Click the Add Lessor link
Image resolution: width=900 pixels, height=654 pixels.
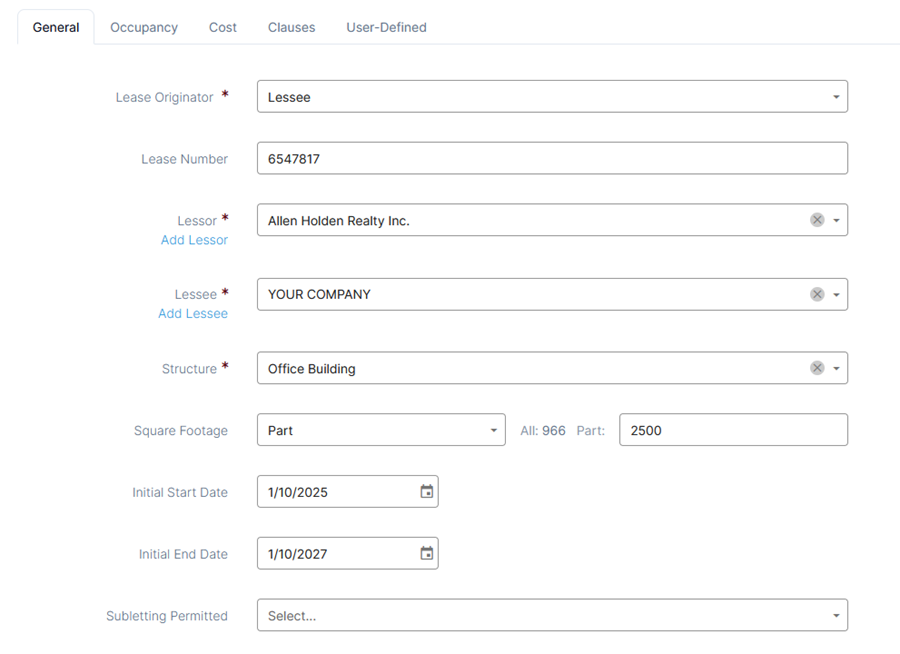click(194, 240)
